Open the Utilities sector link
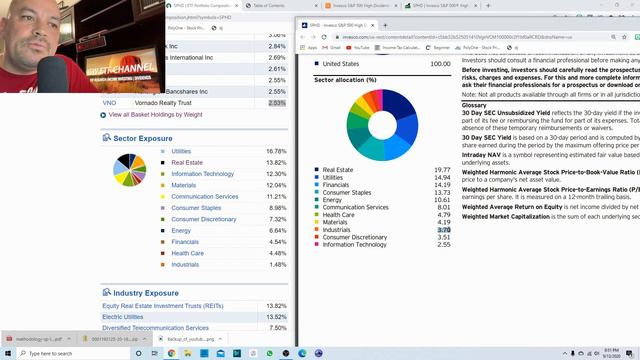Screen dimensions: 640x360 [x=181, y=151]
